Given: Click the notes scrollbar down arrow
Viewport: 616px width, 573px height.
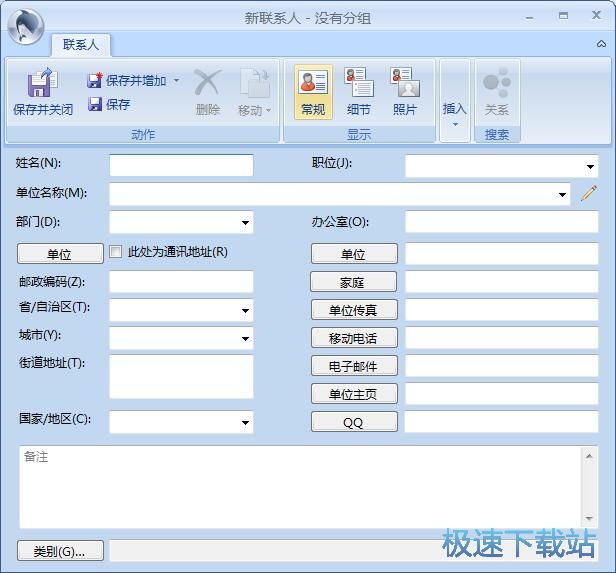Looking at the screenshot, I should click(x=589, y=518).
